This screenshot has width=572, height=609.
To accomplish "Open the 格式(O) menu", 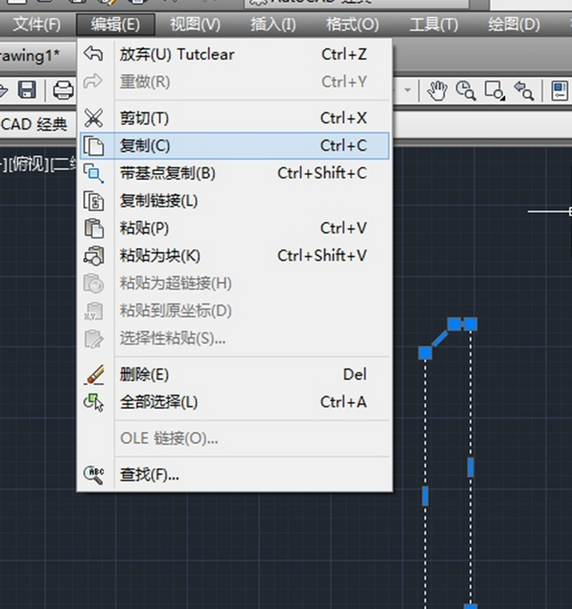I will 353,25.
